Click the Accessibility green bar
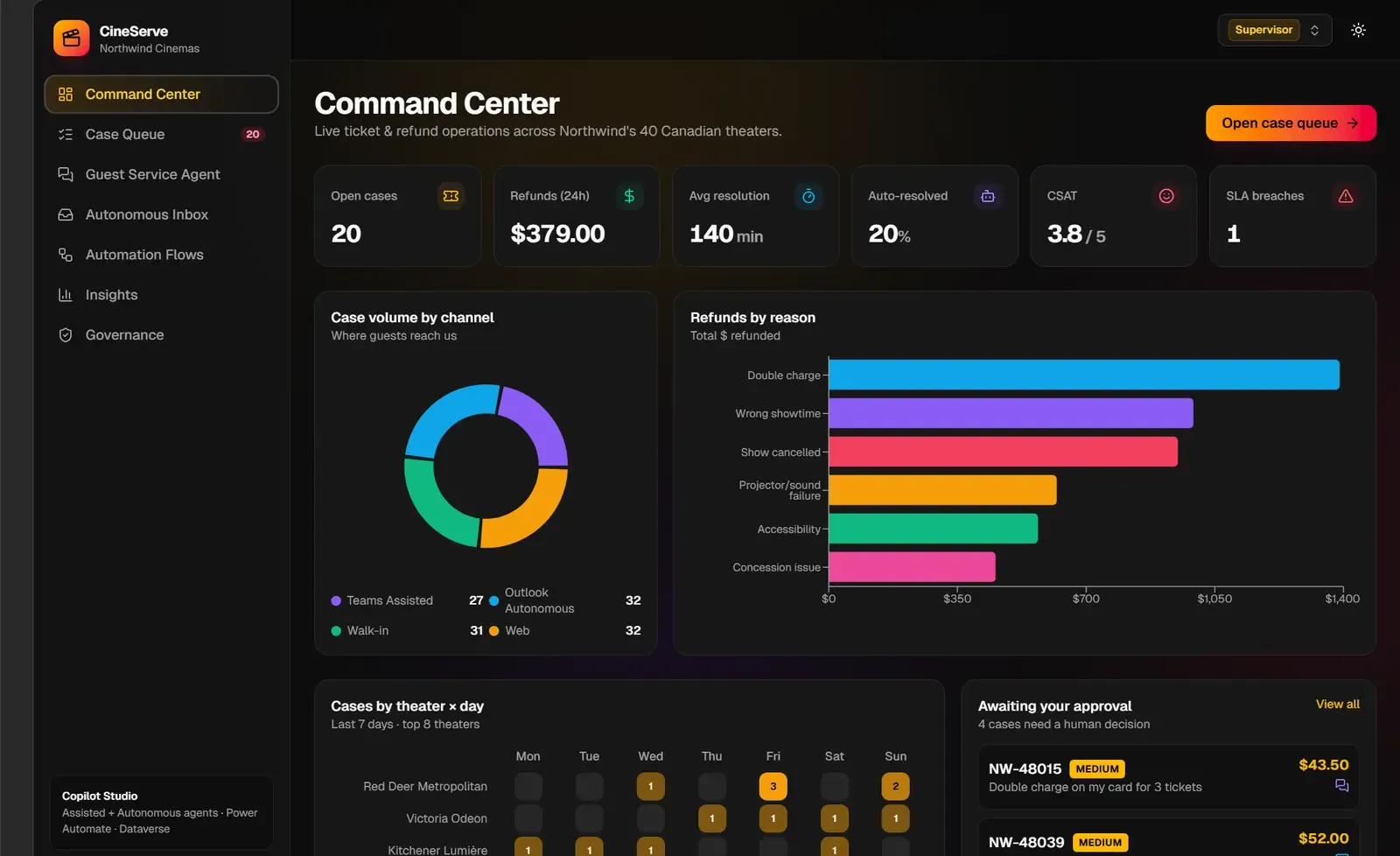The height and width of the screenshot is (856, 1400). pyautogui.click(x=933, y=529)
